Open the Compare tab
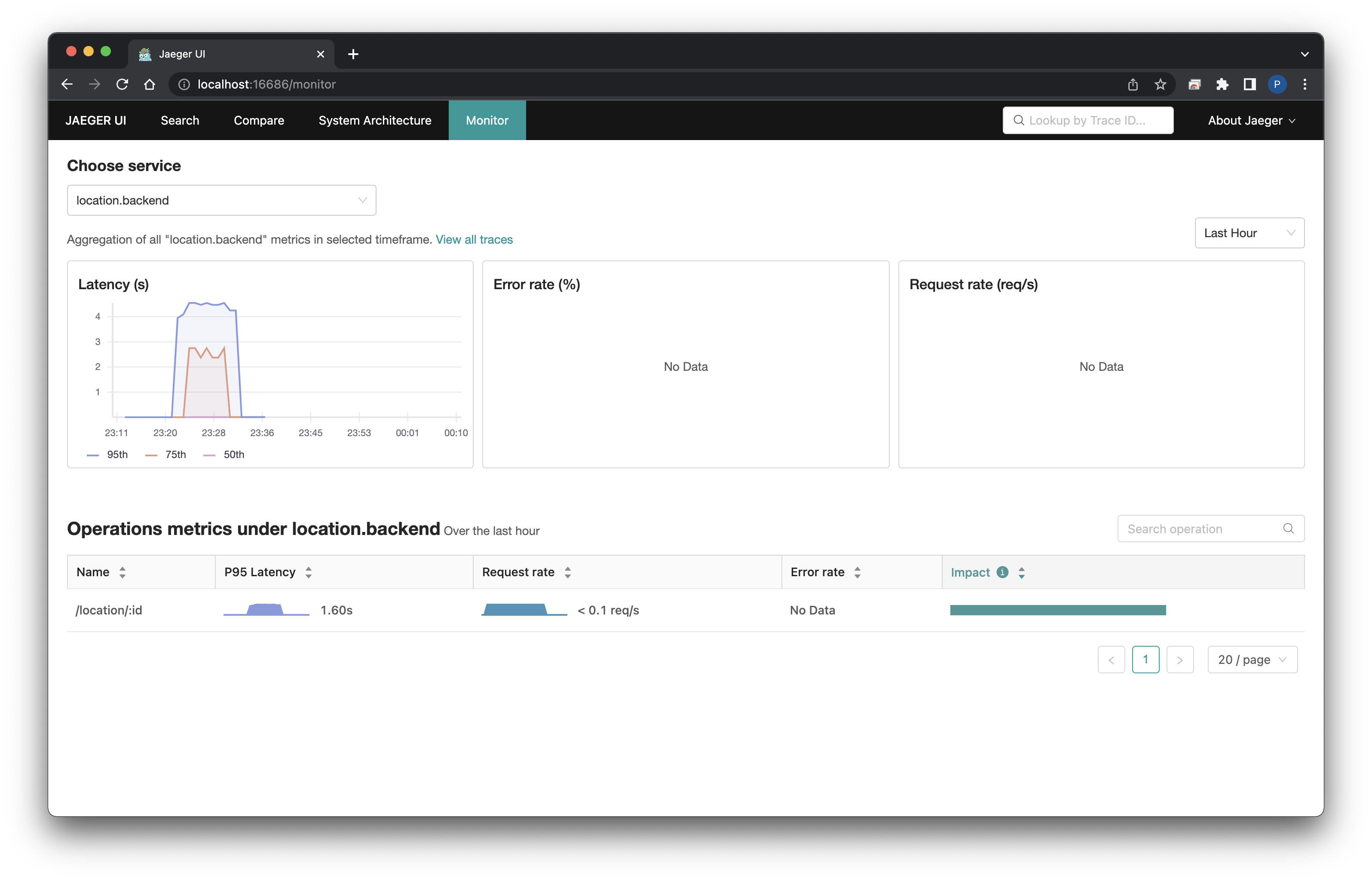Viewport: 1372px width, 880px height. (x=258, y=120)
